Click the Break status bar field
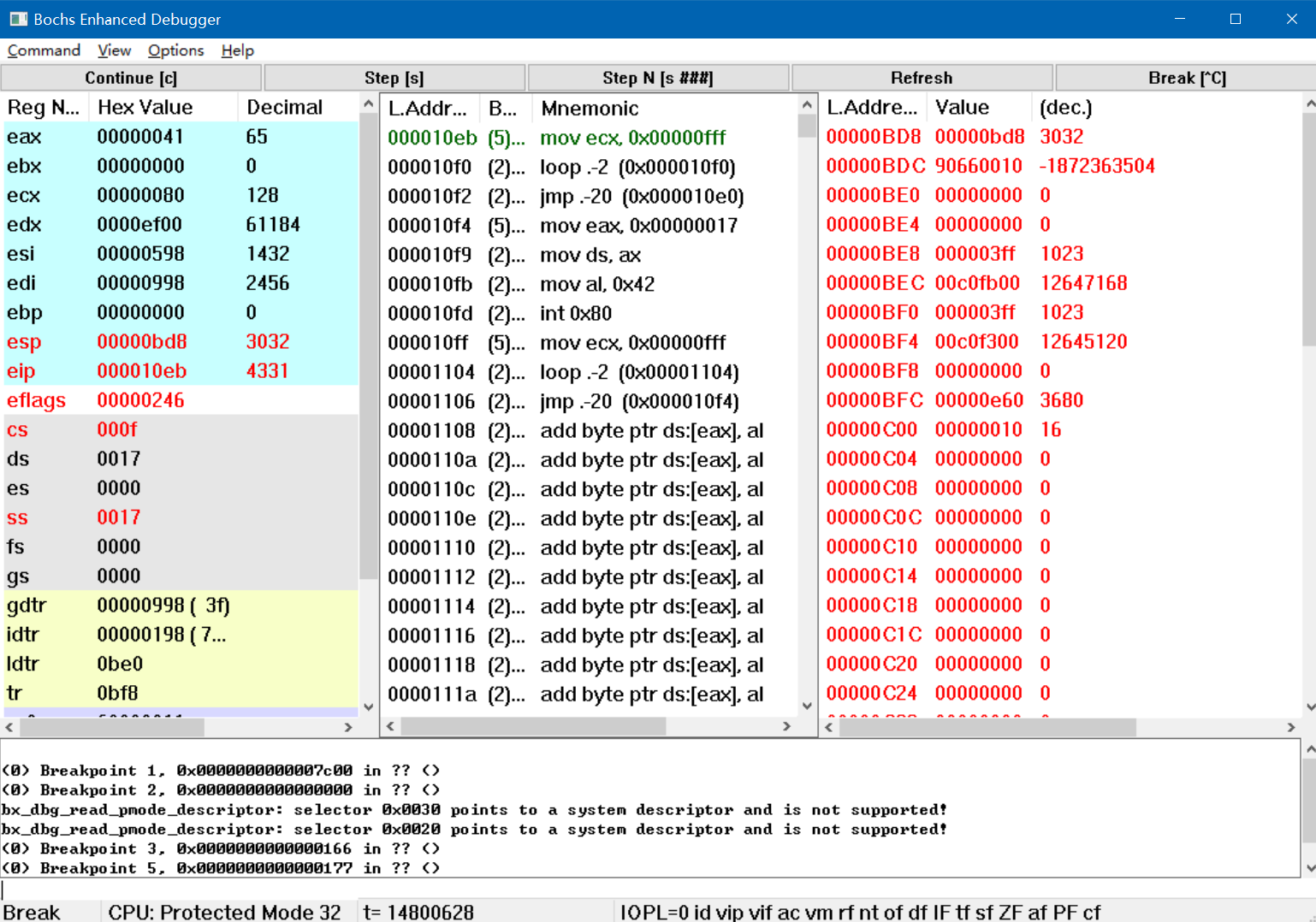Image resolution: width=1316 pixels, height=922 pixels. pos(50,912)
